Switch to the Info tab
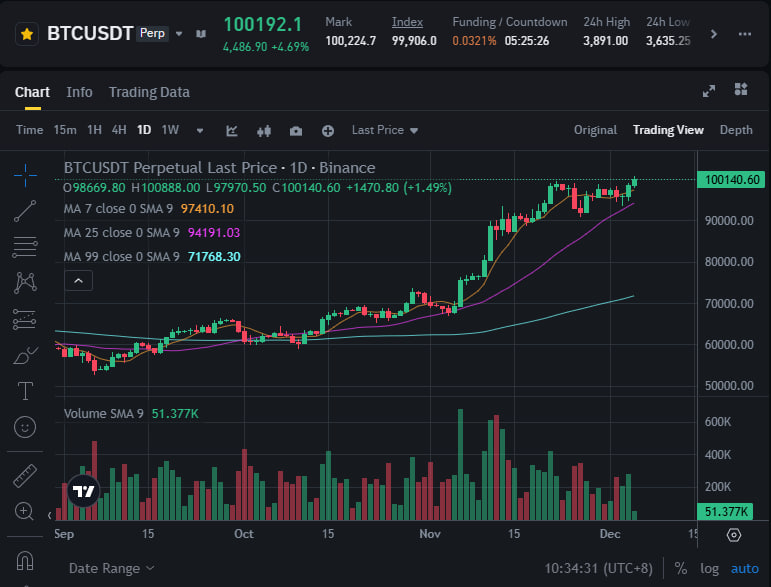Image resolution: width=771 pixels, height=587 pixels. tap(79, 92)
